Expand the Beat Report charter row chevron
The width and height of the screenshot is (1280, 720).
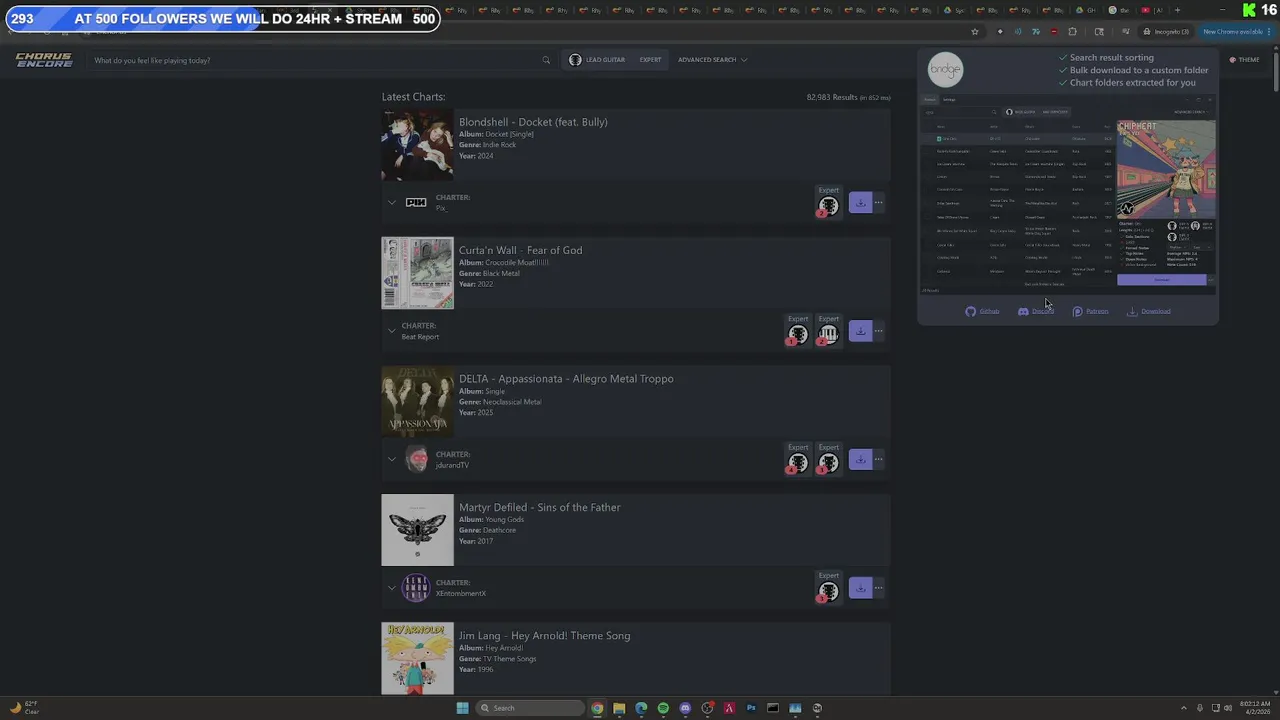[392, 330]
